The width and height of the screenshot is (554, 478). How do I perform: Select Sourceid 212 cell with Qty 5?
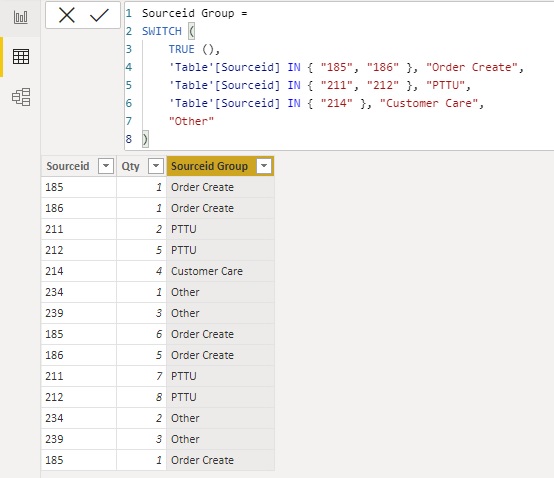coord(79,250)
